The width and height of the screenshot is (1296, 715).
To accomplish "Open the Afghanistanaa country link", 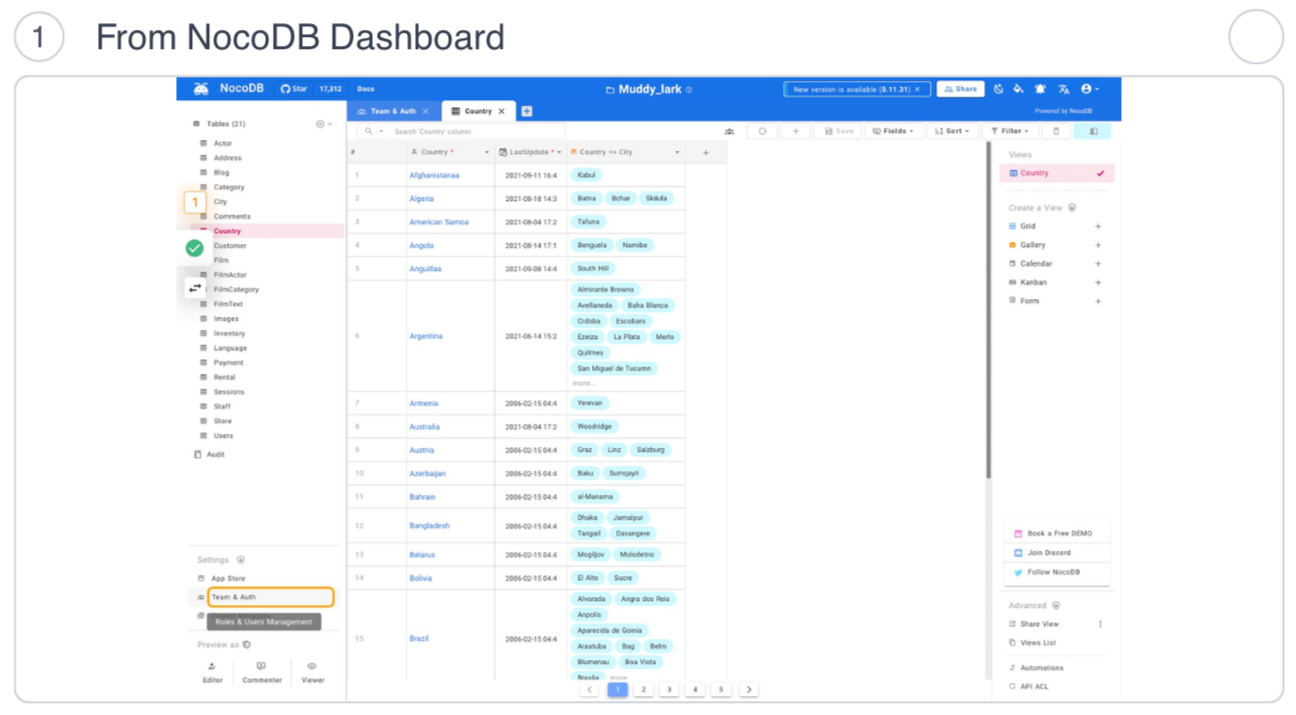I will point(434,175).
